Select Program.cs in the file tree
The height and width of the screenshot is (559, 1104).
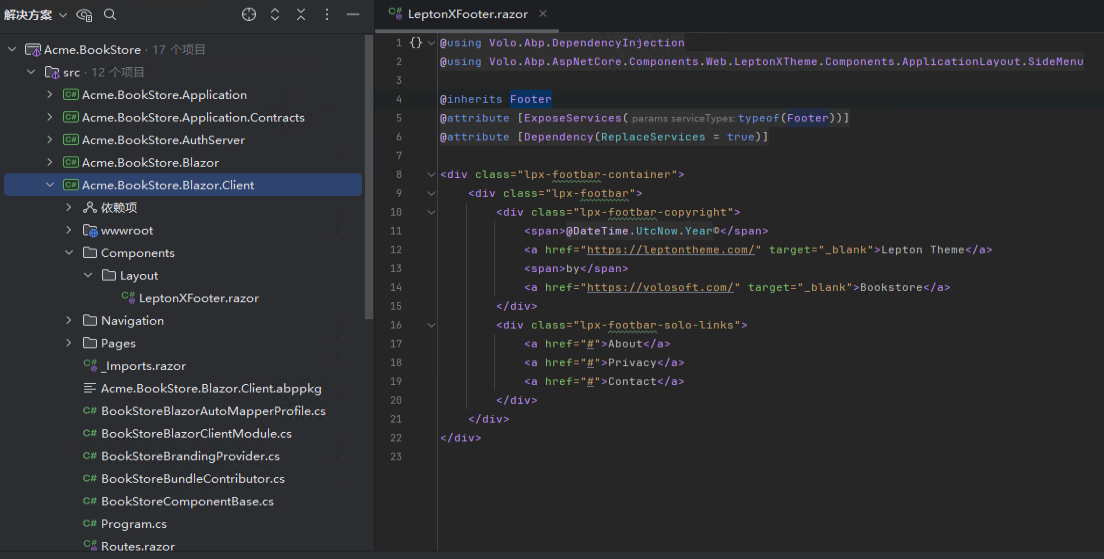click(x=133, y=524)
